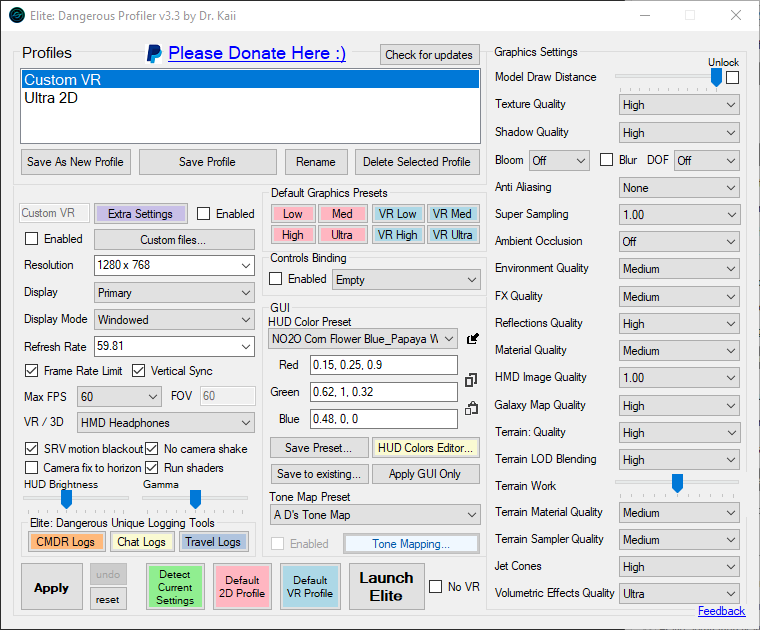Click the Launch Elite button
The width and height of the screenshot is (760, 630).
(x=386, y=586)
